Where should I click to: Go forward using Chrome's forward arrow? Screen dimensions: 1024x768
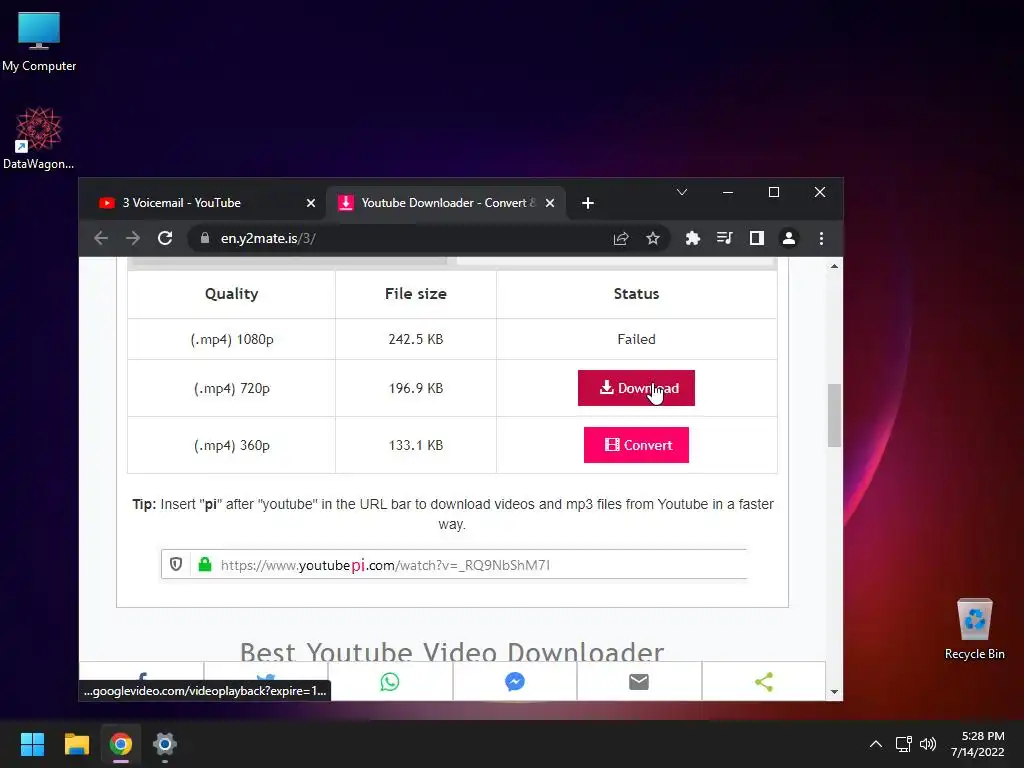(x=133, y=238)
